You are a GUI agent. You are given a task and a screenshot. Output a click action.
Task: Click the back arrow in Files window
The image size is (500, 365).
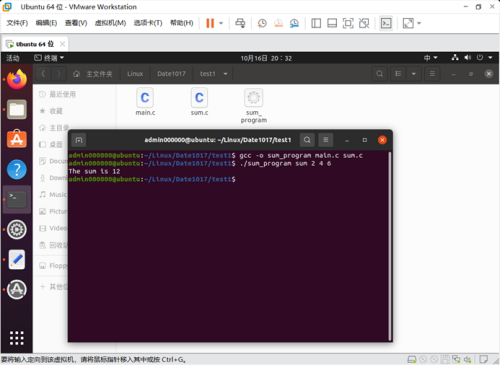43,74
